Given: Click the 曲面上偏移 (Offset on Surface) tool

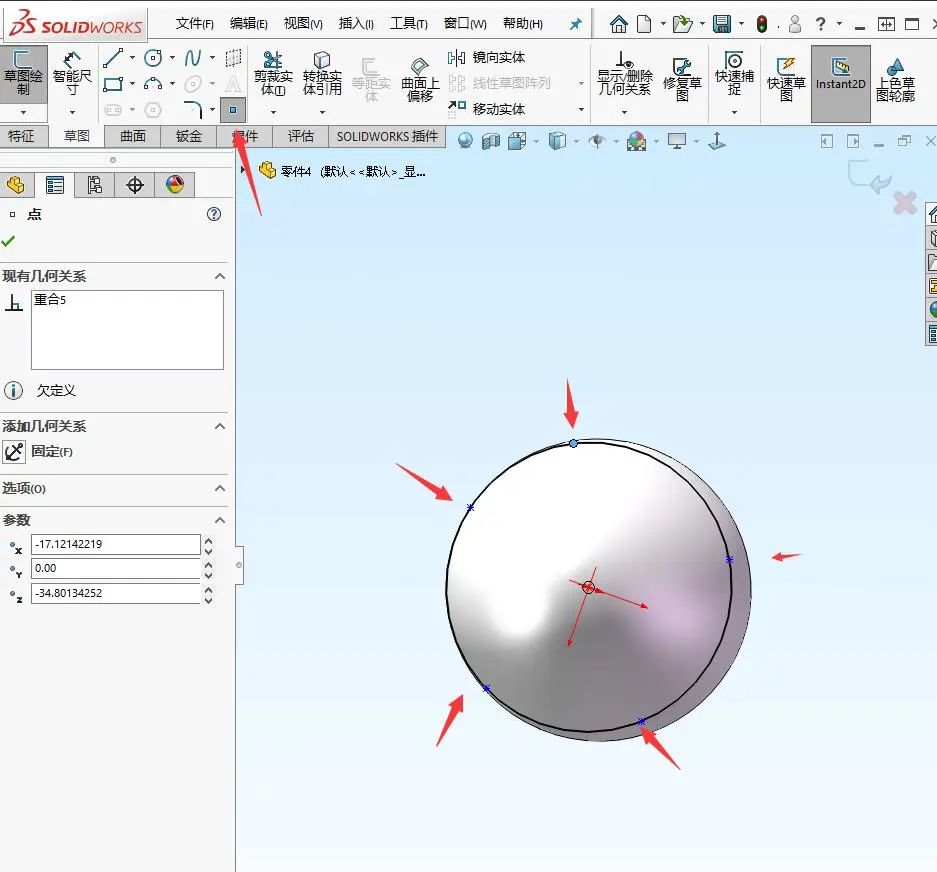Looking at the screenshot, I should pyautogui.click(x=418, y=75).
